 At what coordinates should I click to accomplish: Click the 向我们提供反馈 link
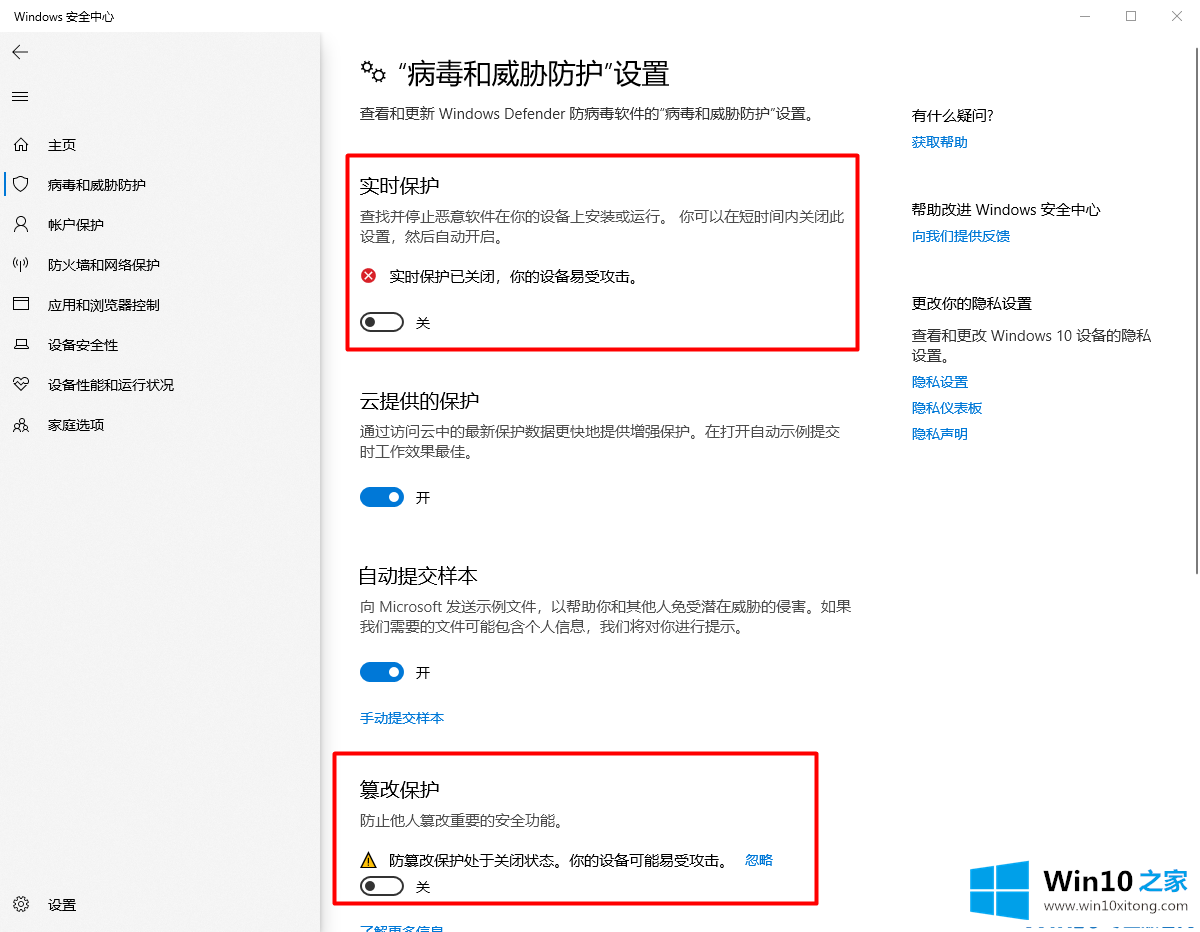coord(961,236)
